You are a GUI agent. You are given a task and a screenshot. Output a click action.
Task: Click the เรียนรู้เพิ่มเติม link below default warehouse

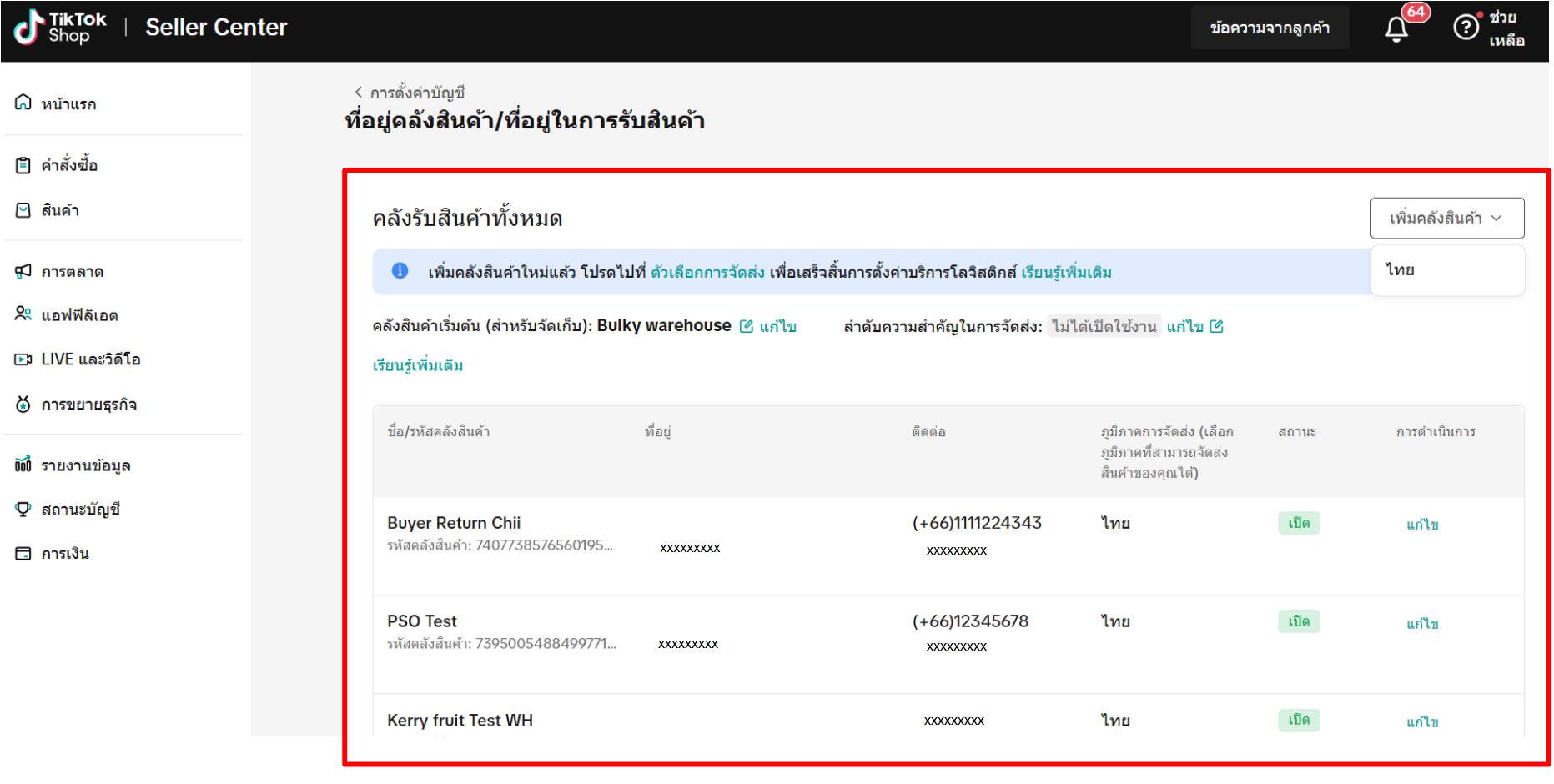pos(418,365)
